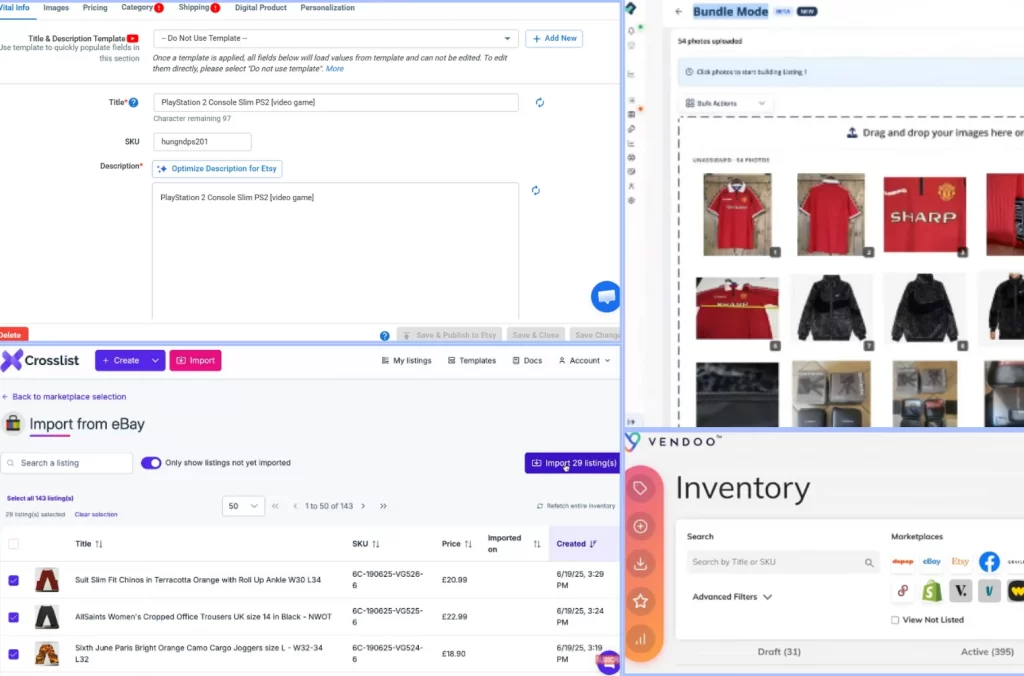Image resolution: width=1024 pixels, height=676 pixels.
Task: Open the Account dropdown menu
Action: pos(584,361)
